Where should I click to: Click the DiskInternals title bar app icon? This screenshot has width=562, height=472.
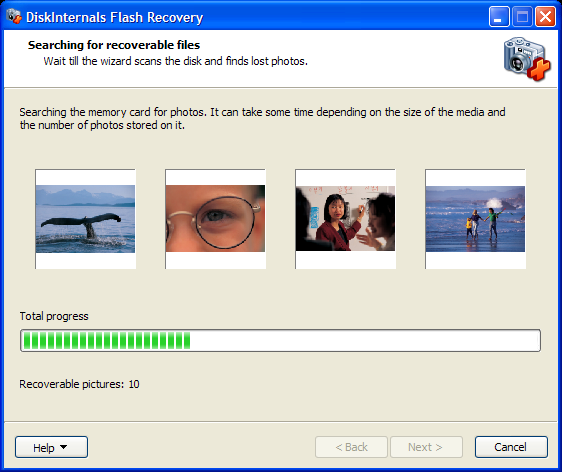[14, 16]
